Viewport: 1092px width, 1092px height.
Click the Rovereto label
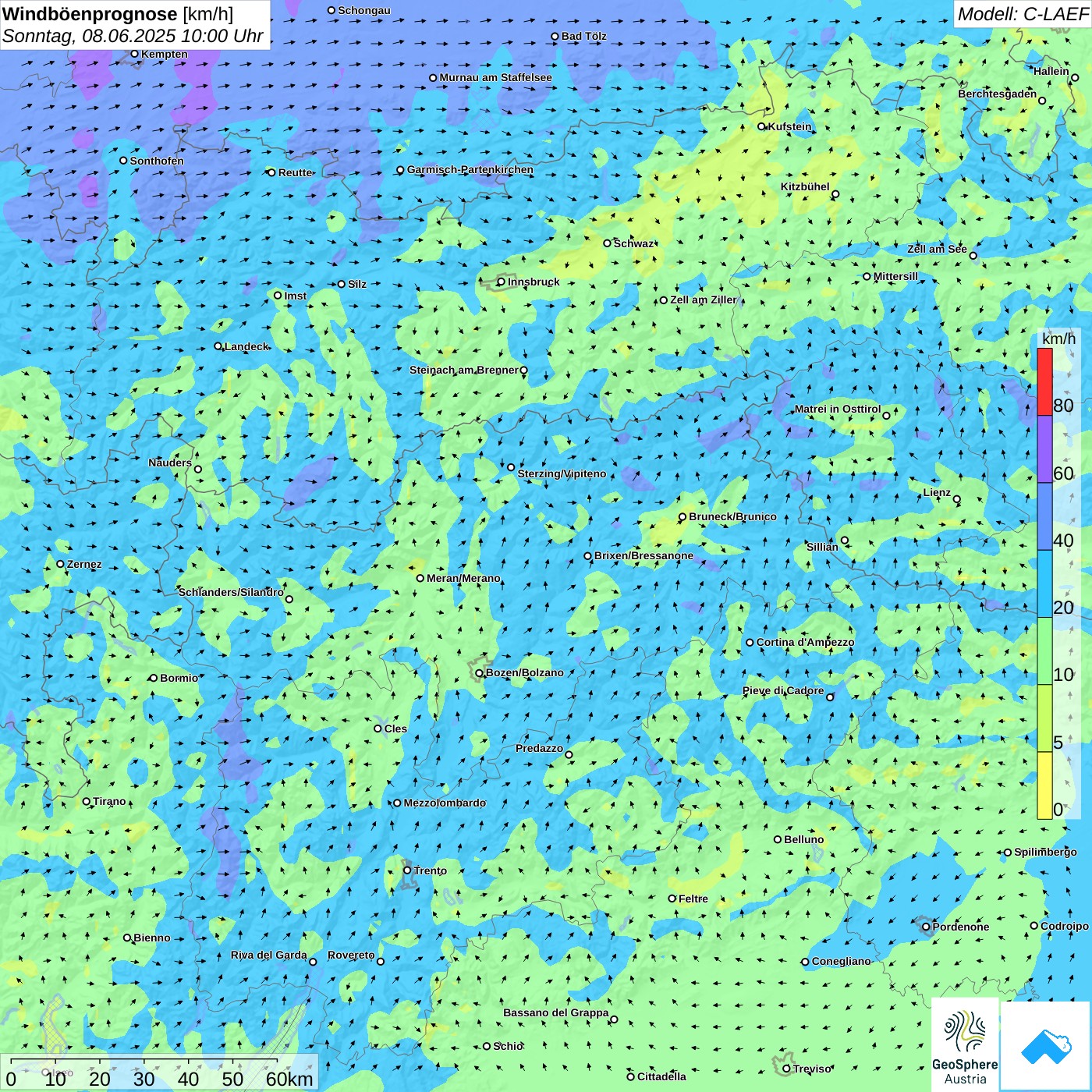[351, 955]
